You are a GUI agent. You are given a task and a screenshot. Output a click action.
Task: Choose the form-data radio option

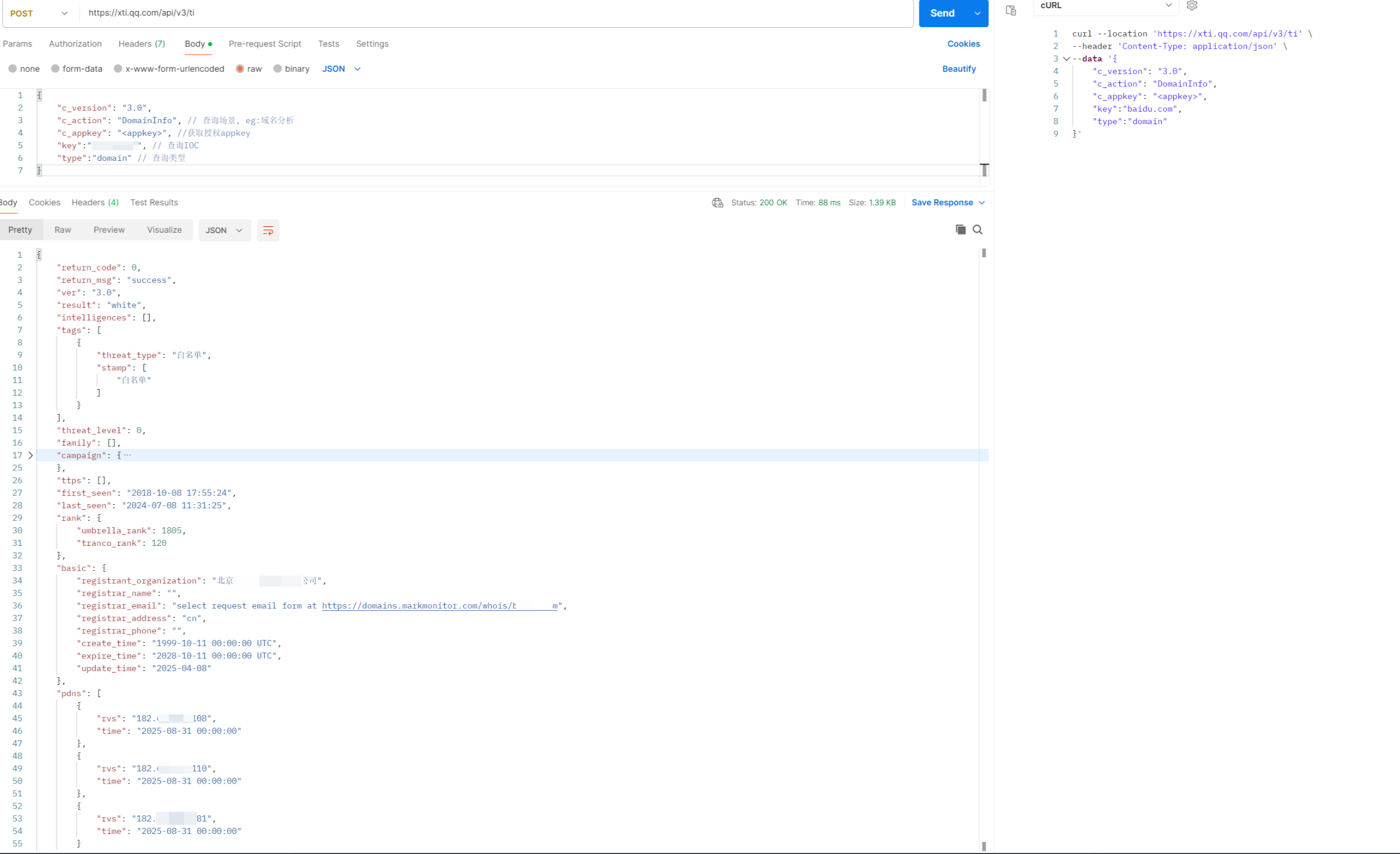pyautogui.click(x=55, y=69)
